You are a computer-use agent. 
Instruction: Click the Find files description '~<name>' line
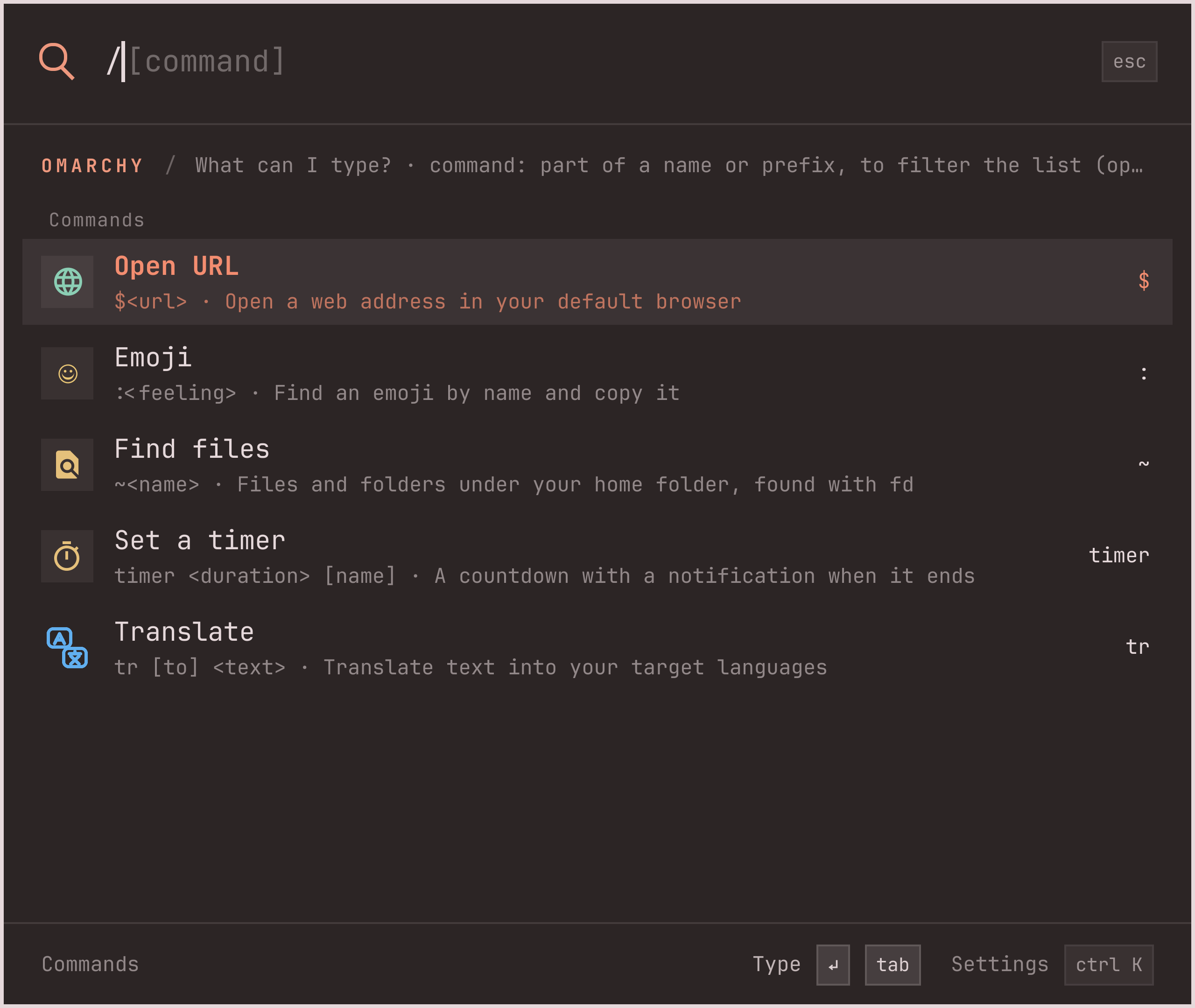click(x=514, y=484)
